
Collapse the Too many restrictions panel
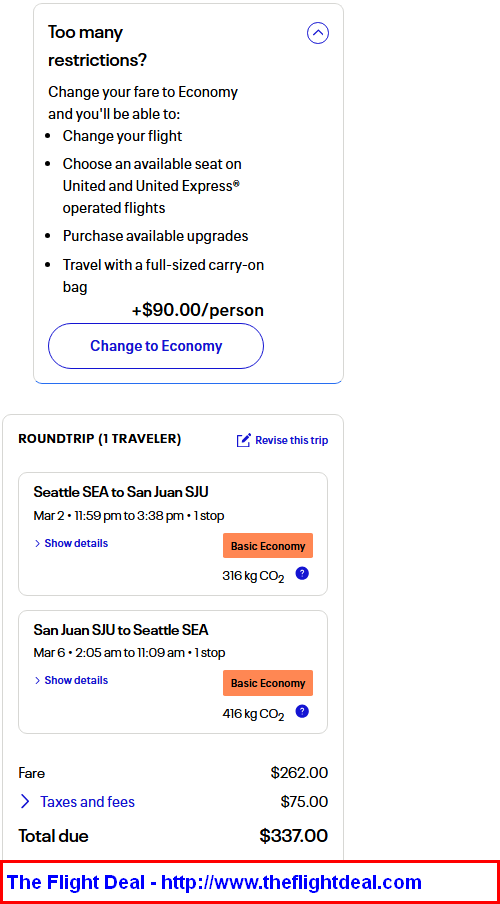(x=318, y=33)
